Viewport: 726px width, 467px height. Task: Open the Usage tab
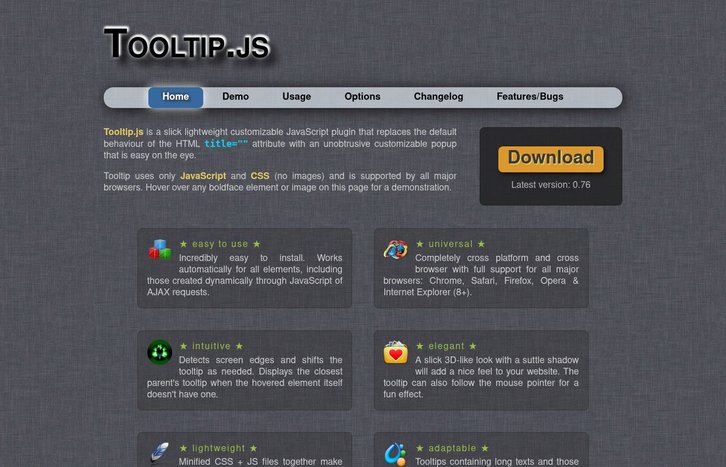coord(296,97)
